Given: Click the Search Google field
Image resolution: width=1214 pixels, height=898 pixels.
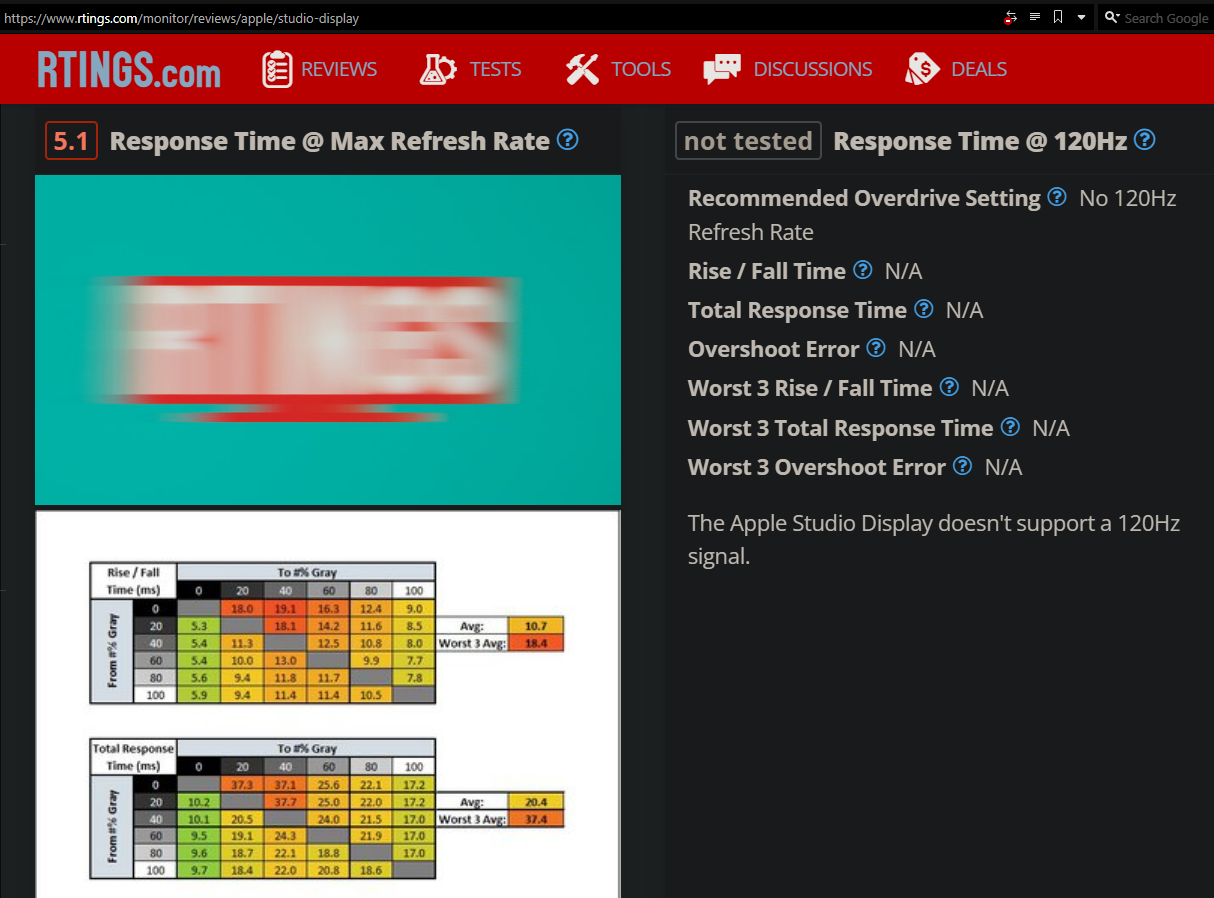Looking at the screenshot, I should click(x=1165, y=18).
